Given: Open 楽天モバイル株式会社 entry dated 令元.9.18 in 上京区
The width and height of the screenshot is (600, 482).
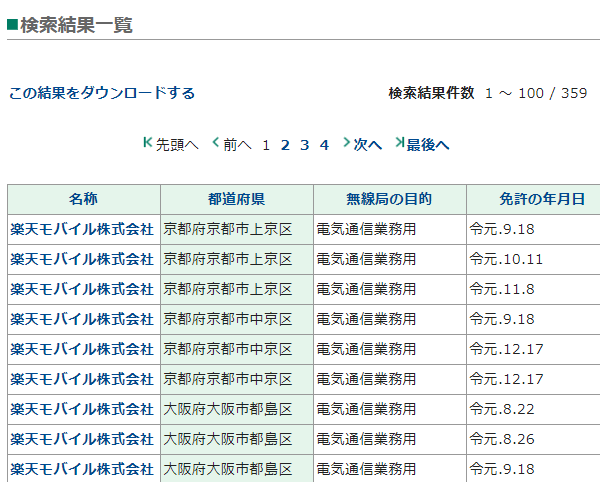Looking at the screenshot, I should click(x=82, y=229).
